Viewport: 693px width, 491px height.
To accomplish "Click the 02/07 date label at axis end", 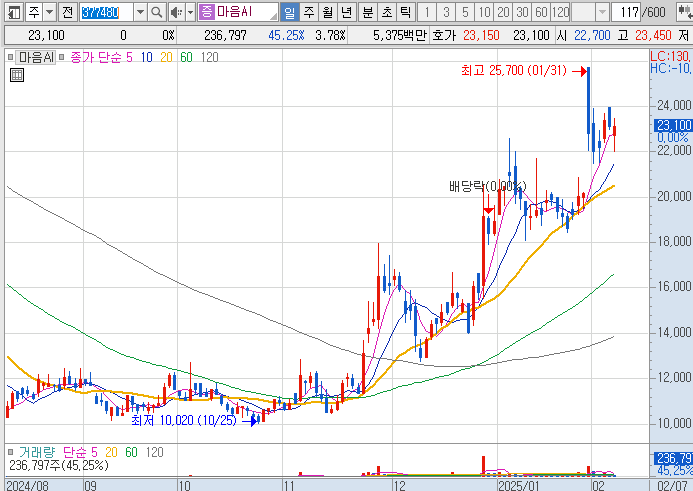I will [672, 486].
